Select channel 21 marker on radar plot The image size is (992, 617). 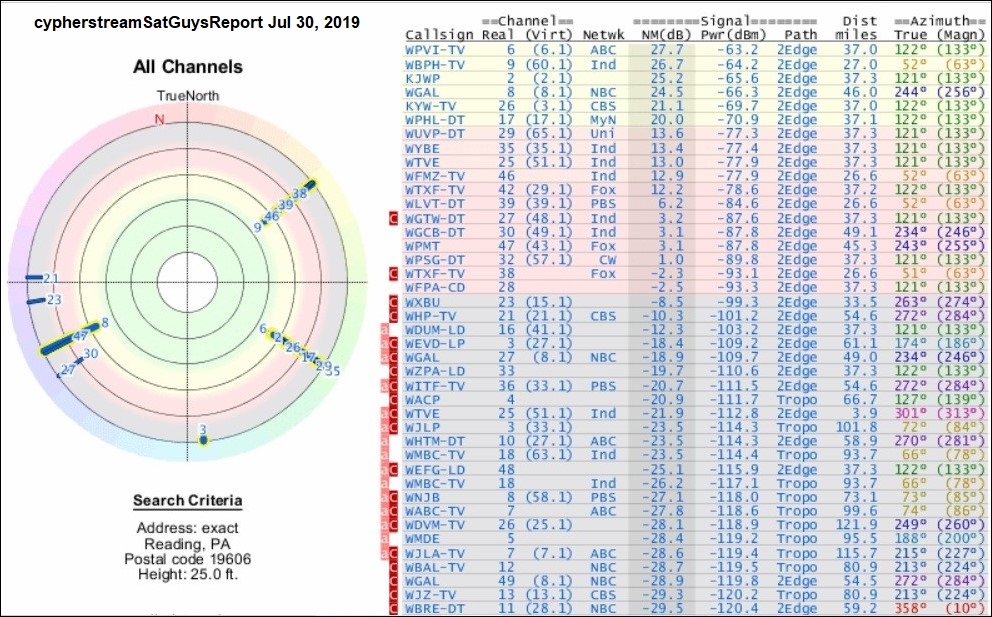[51, 278]
